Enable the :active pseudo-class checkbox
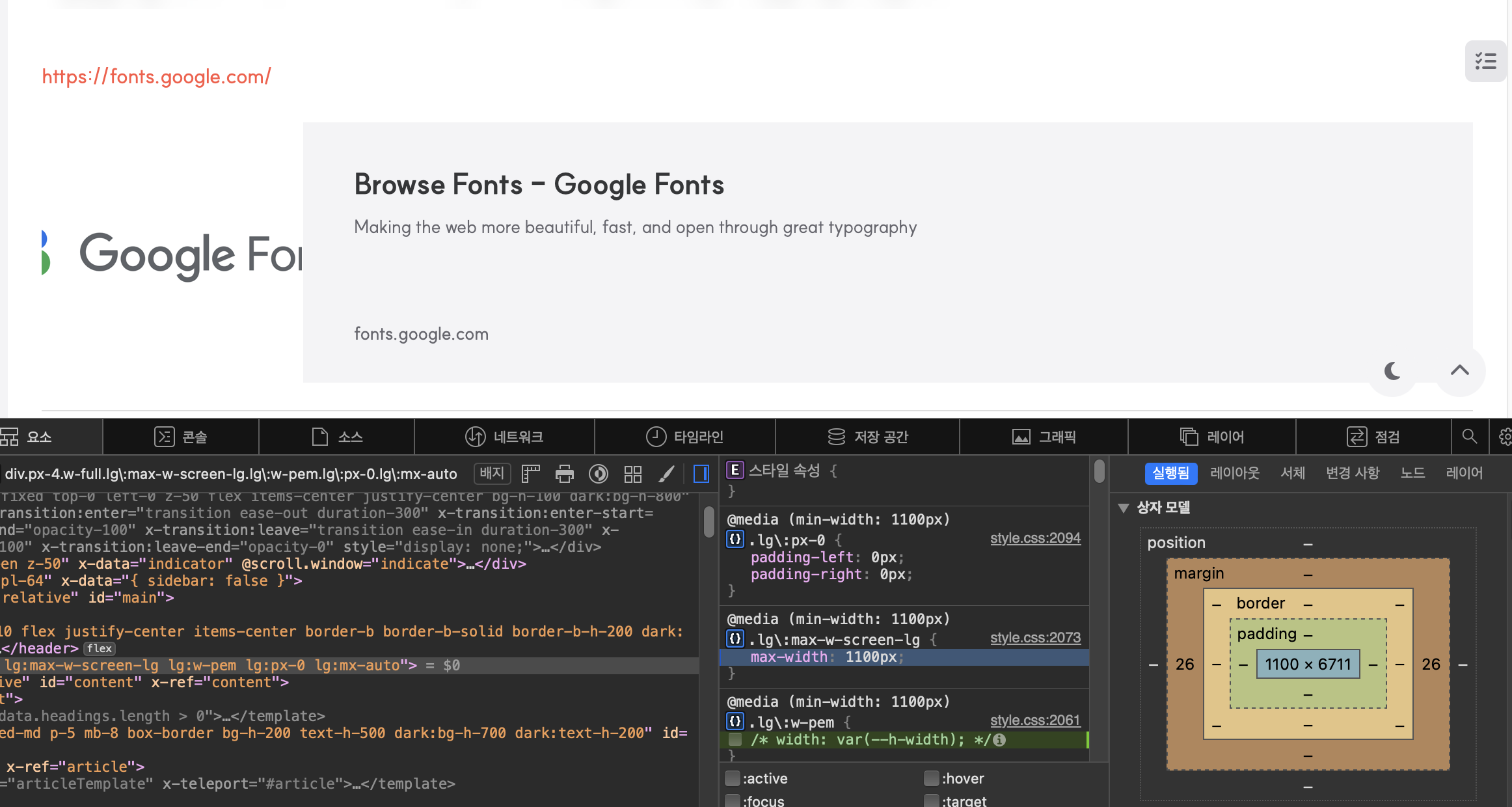The height and width of the screenshot is (807, 1512). click(733, 778)
